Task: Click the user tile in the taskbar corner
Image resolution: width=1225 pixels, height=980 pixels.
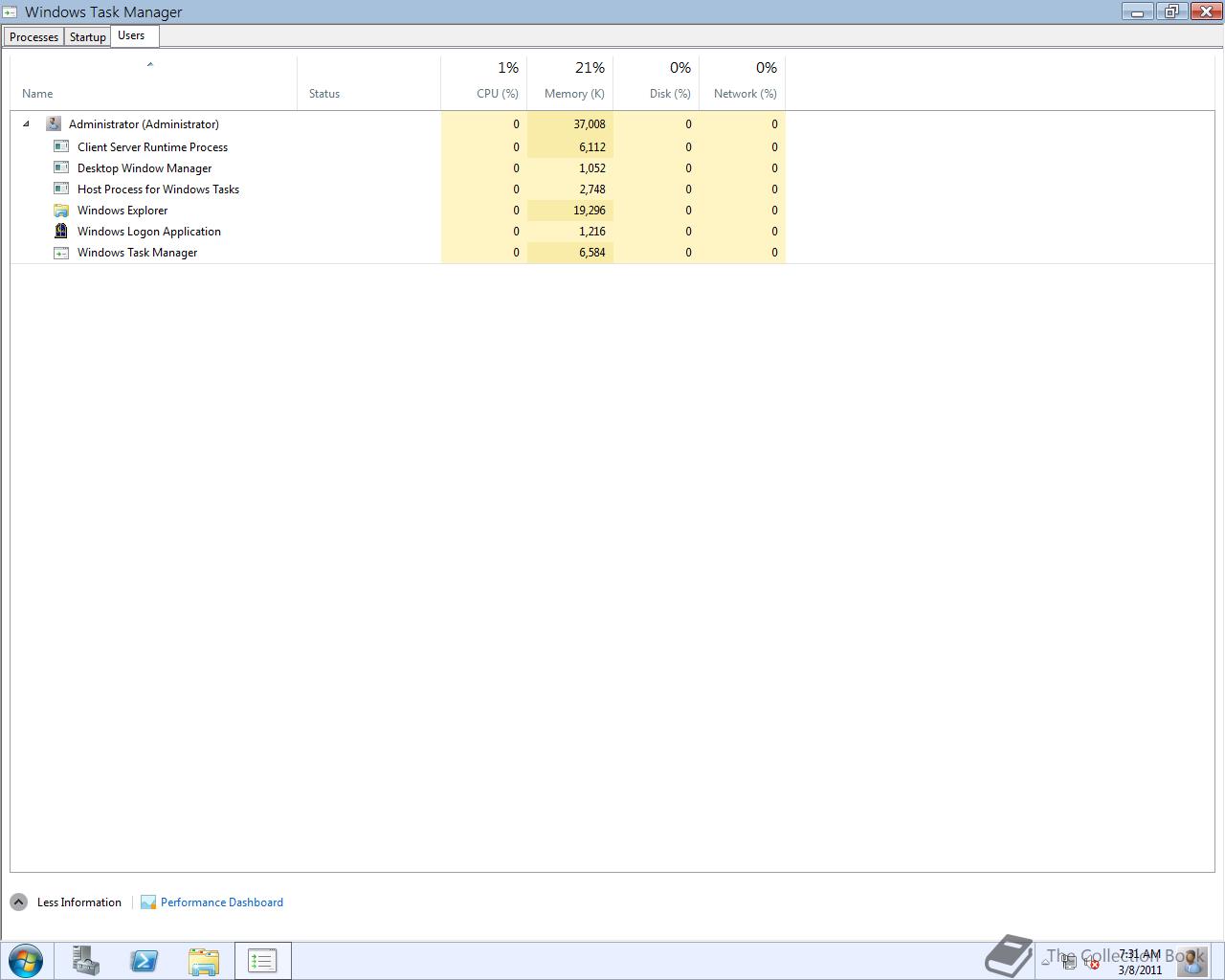Action: pos(1193,960)
